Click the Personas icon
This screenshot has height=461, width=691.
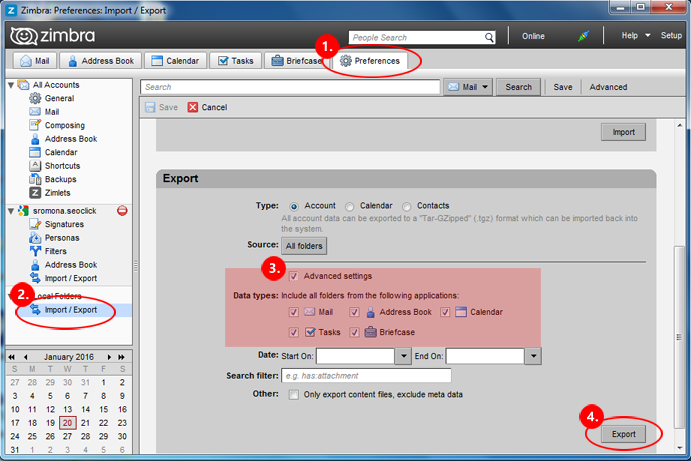[x=35, y=238]
